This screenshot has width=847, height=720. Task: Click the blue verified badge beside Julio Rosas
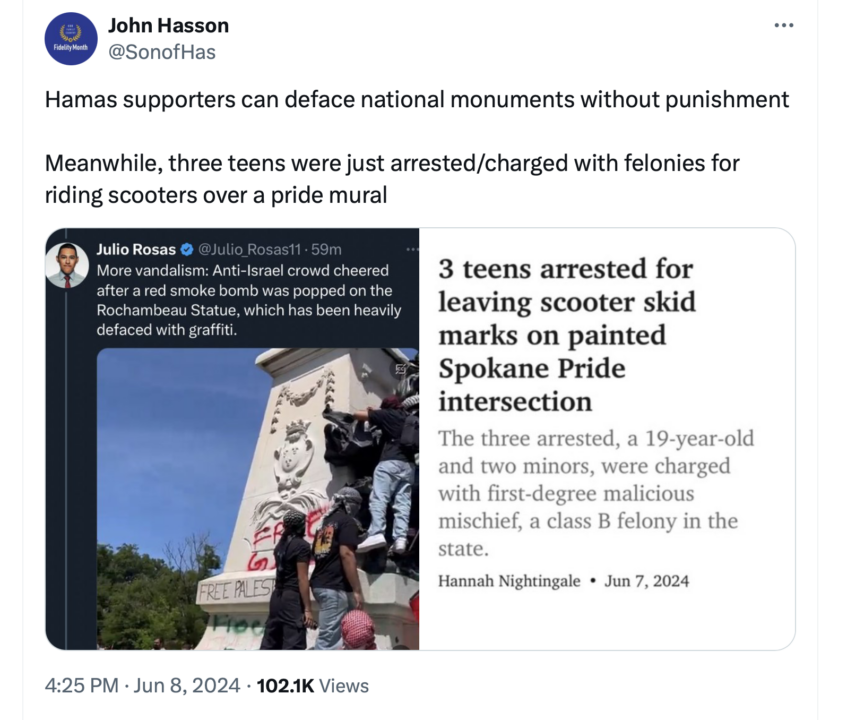point(187,249)
